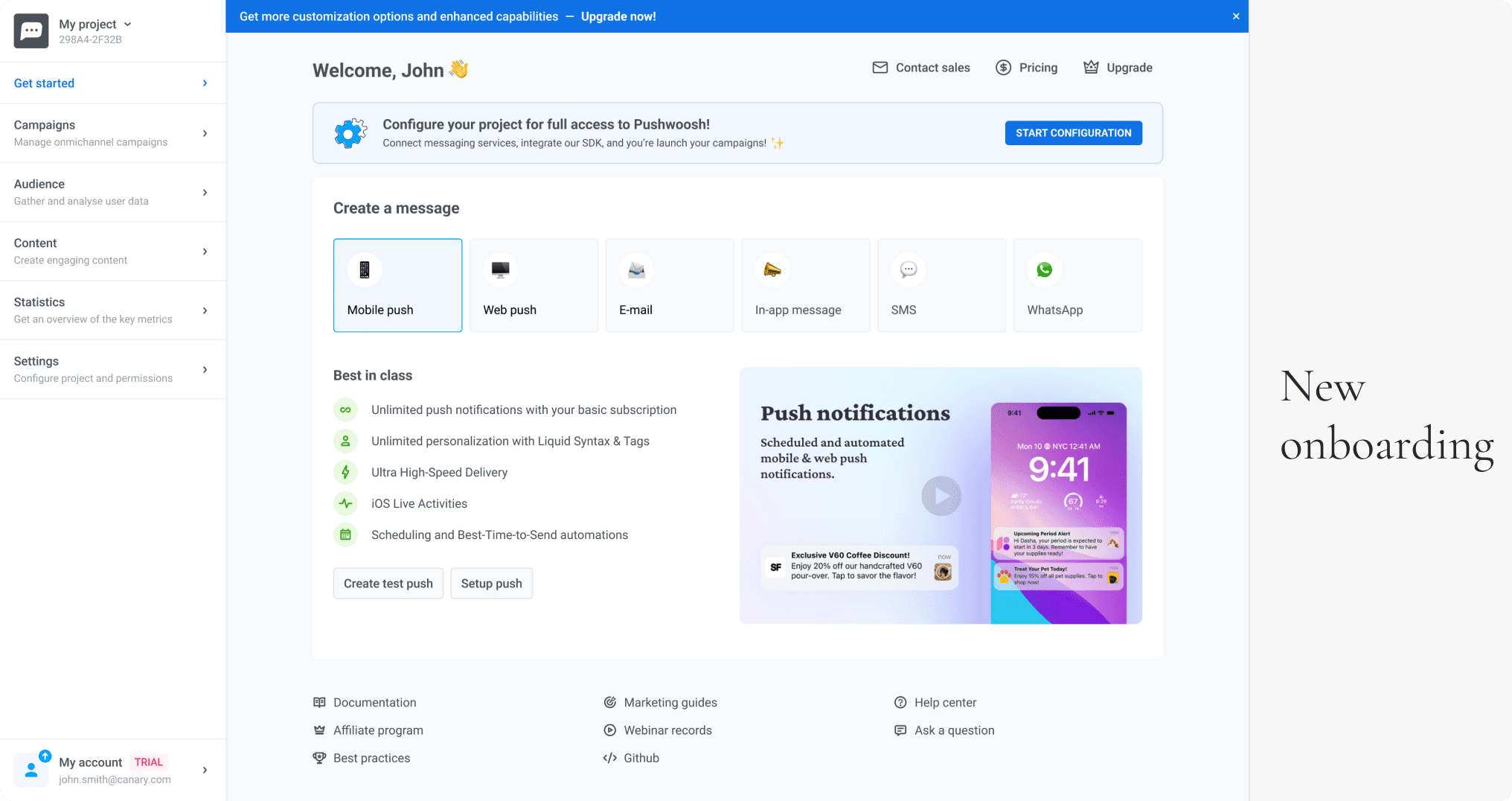Click the Push notifications phone thumbnail
Image resolution: width=1512 pixels, height=801 pixels.
(x=1058, y=513)
